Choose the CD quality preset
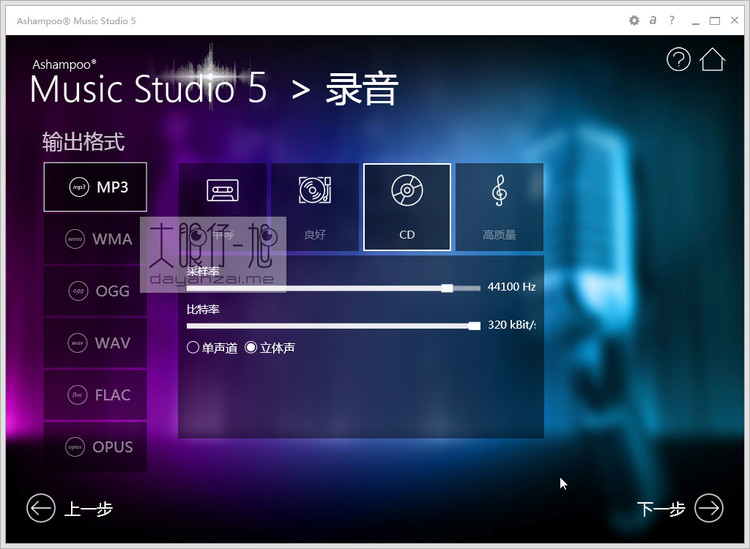The image size is (750, 549). pyautogui.click(x=407, y=207)
